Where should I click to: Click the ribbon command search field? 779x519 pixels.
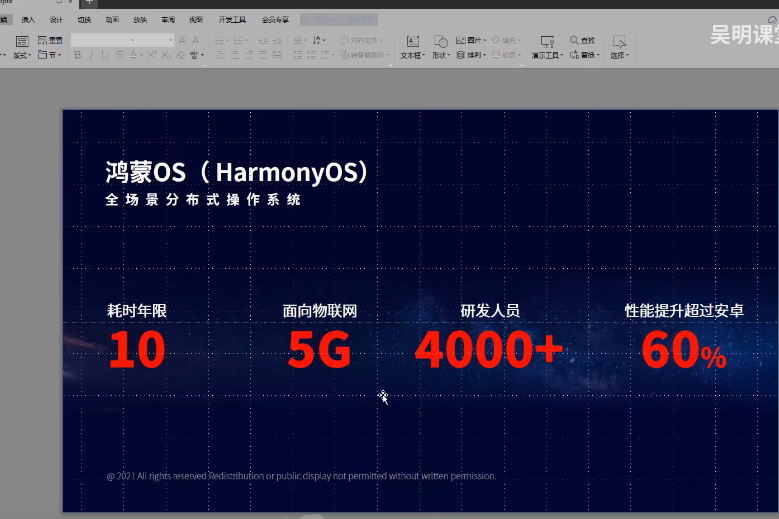click(x=339, y=20)
